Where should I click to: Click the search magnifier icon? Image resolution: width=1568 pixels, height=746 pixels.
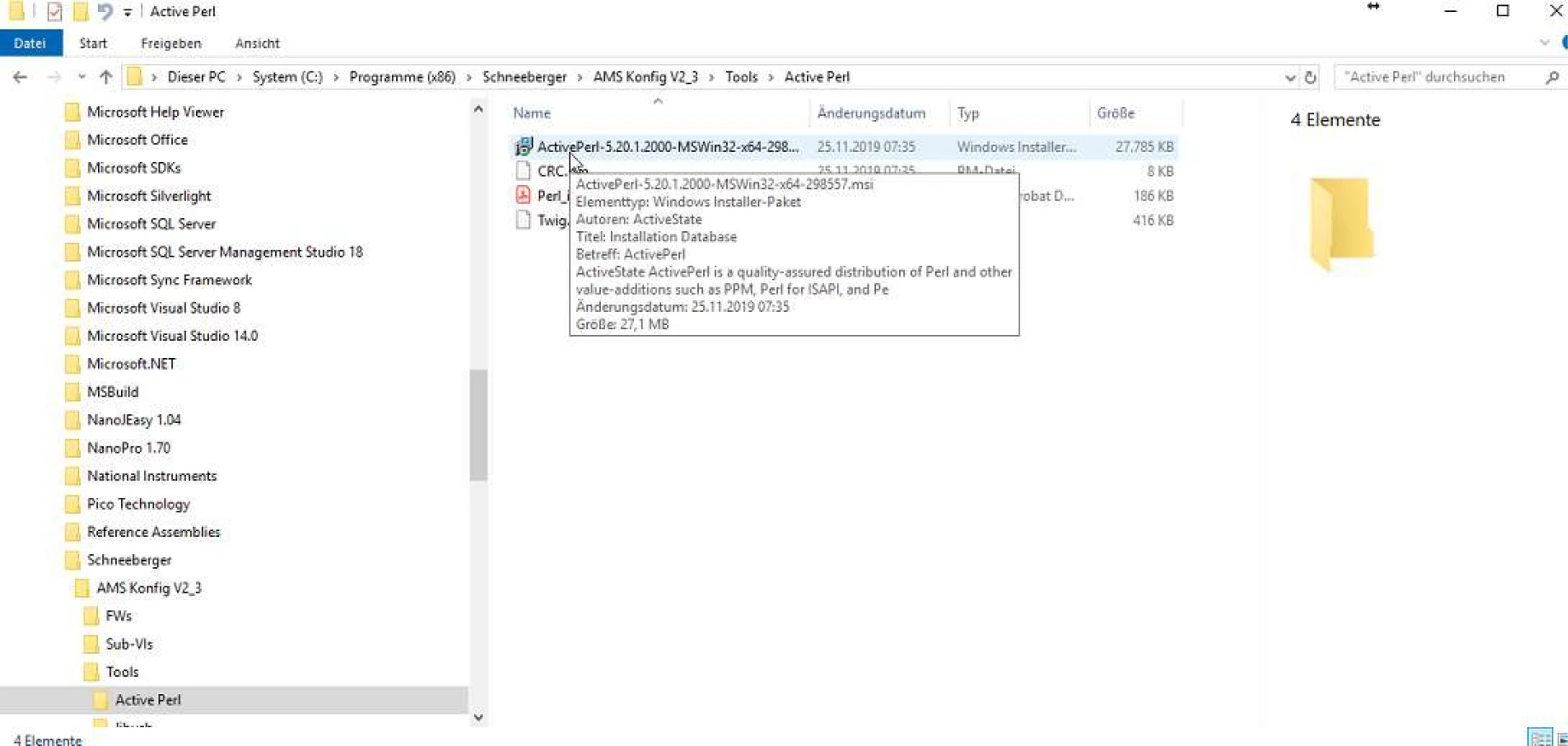(x=1552, y=77)
